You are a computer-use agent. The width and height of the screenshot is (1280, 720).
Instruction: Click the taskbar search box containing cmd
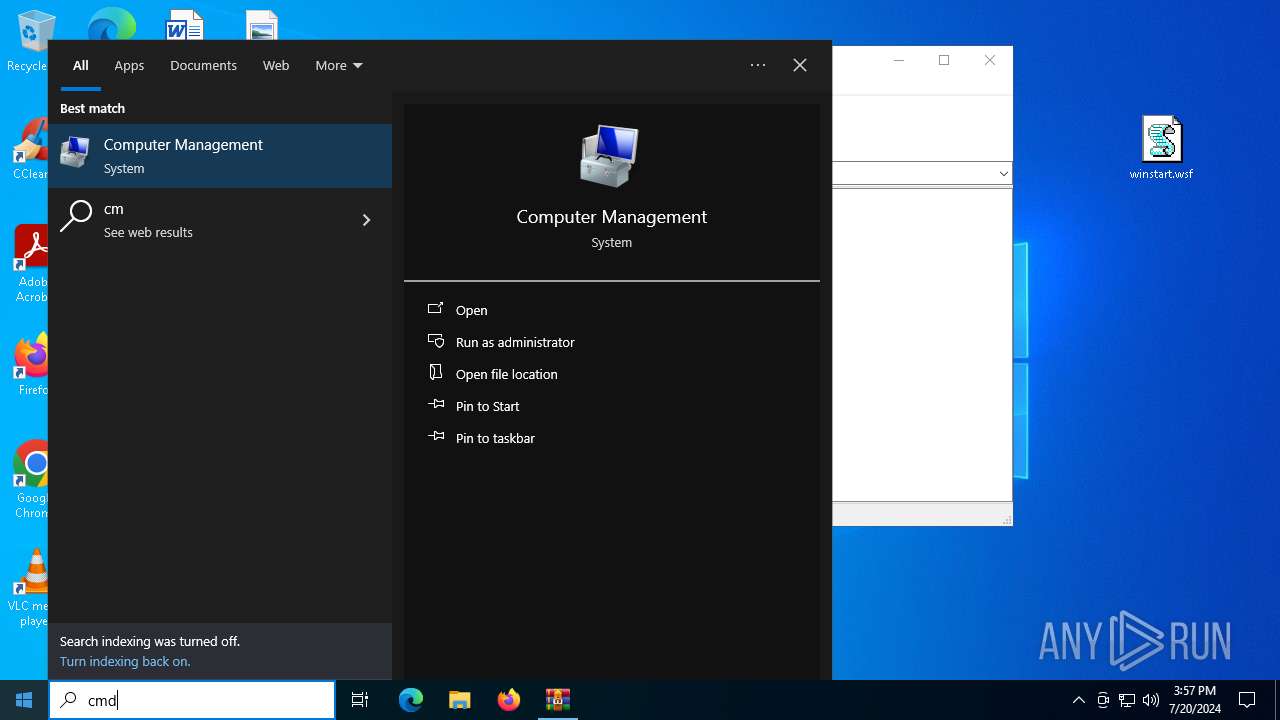192,700
